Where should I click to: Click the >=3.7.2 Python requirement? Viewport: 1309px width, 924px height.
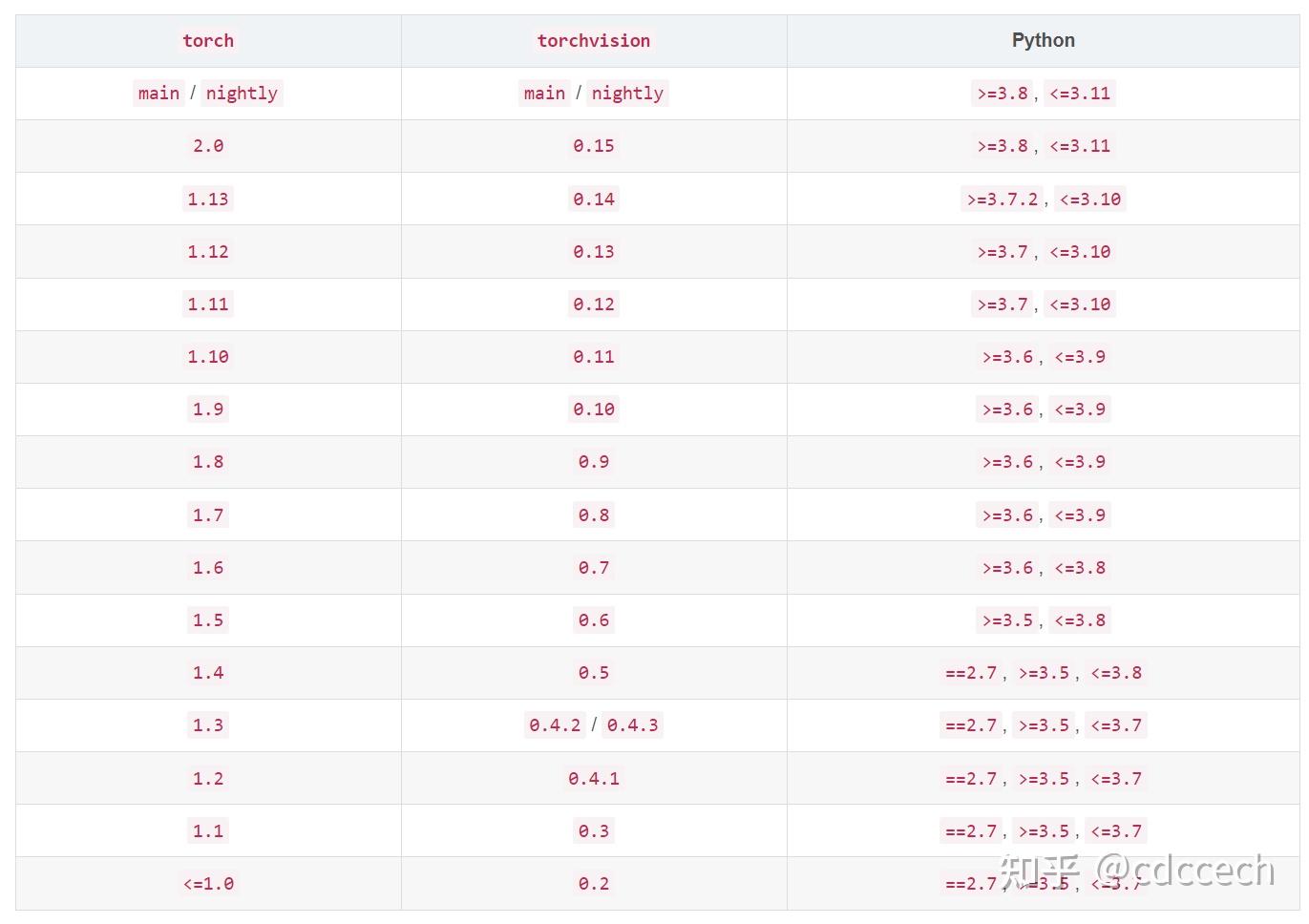point(1003,199)
